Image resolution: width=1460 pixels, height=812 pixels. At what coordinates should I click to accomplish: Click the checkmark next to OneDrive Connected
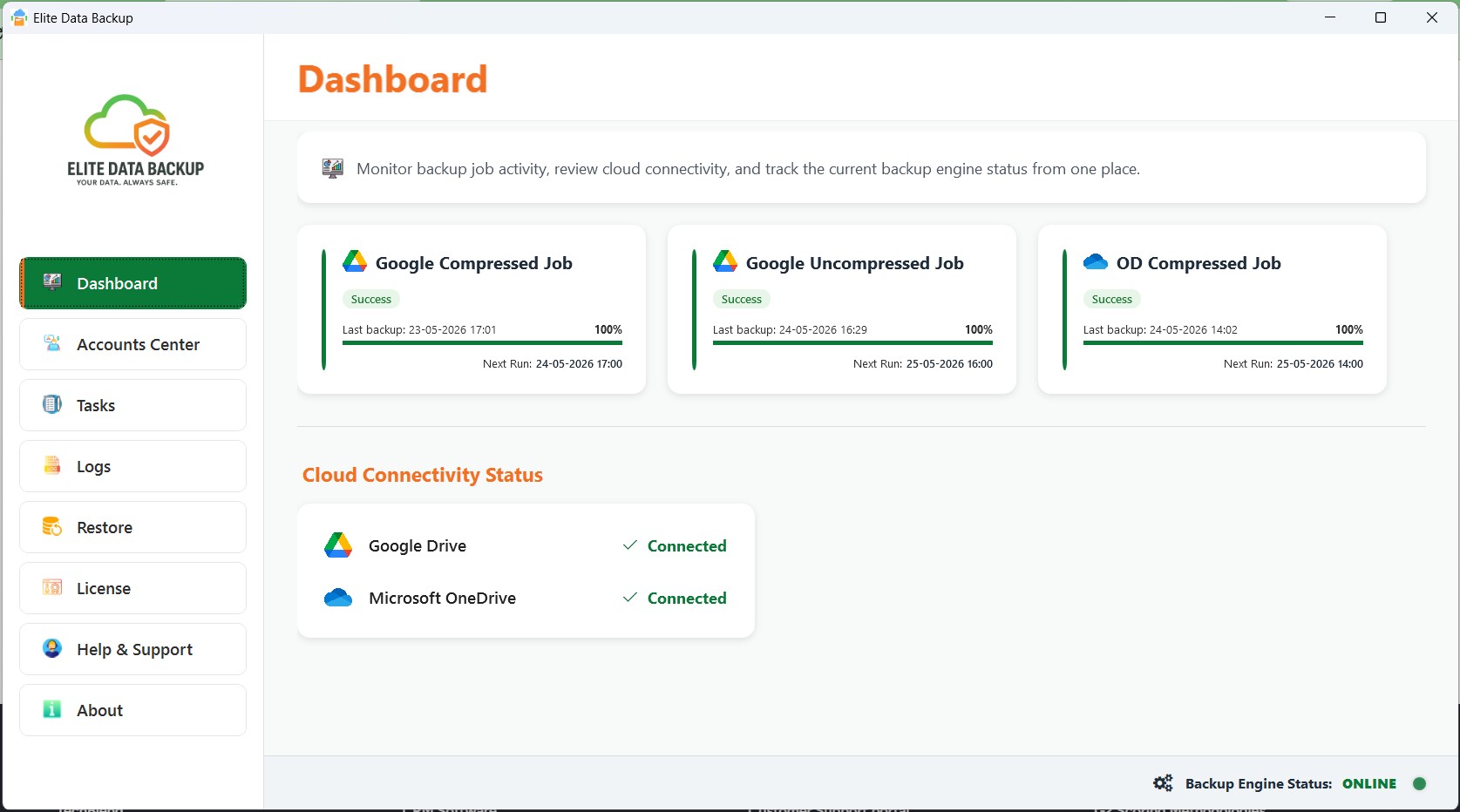629,598
